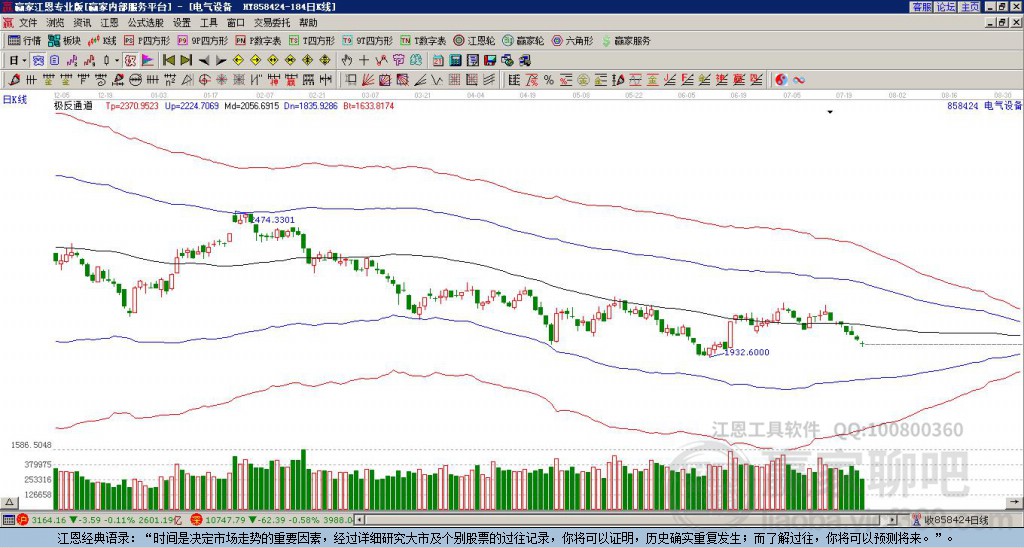The image size is (1024, 548).
Task: Click the Tp=2370.9523 indicator value
Action: pyautogui.click(x=132, y=105)
